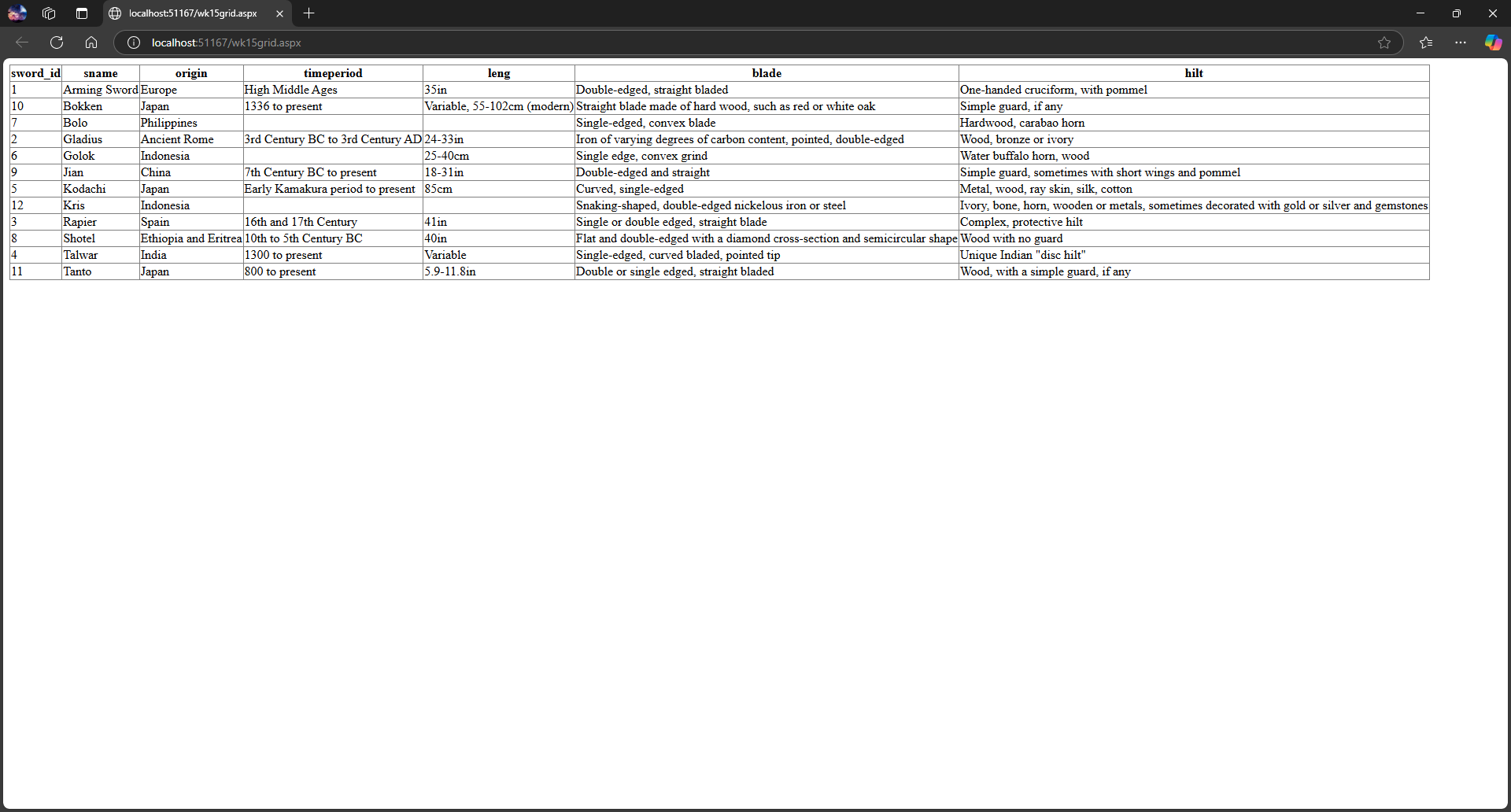Image resolution: width=1511 pixels, height=812 pixels.
Task: Click the 16th and 17th Century cell
Action: (333, 222)
